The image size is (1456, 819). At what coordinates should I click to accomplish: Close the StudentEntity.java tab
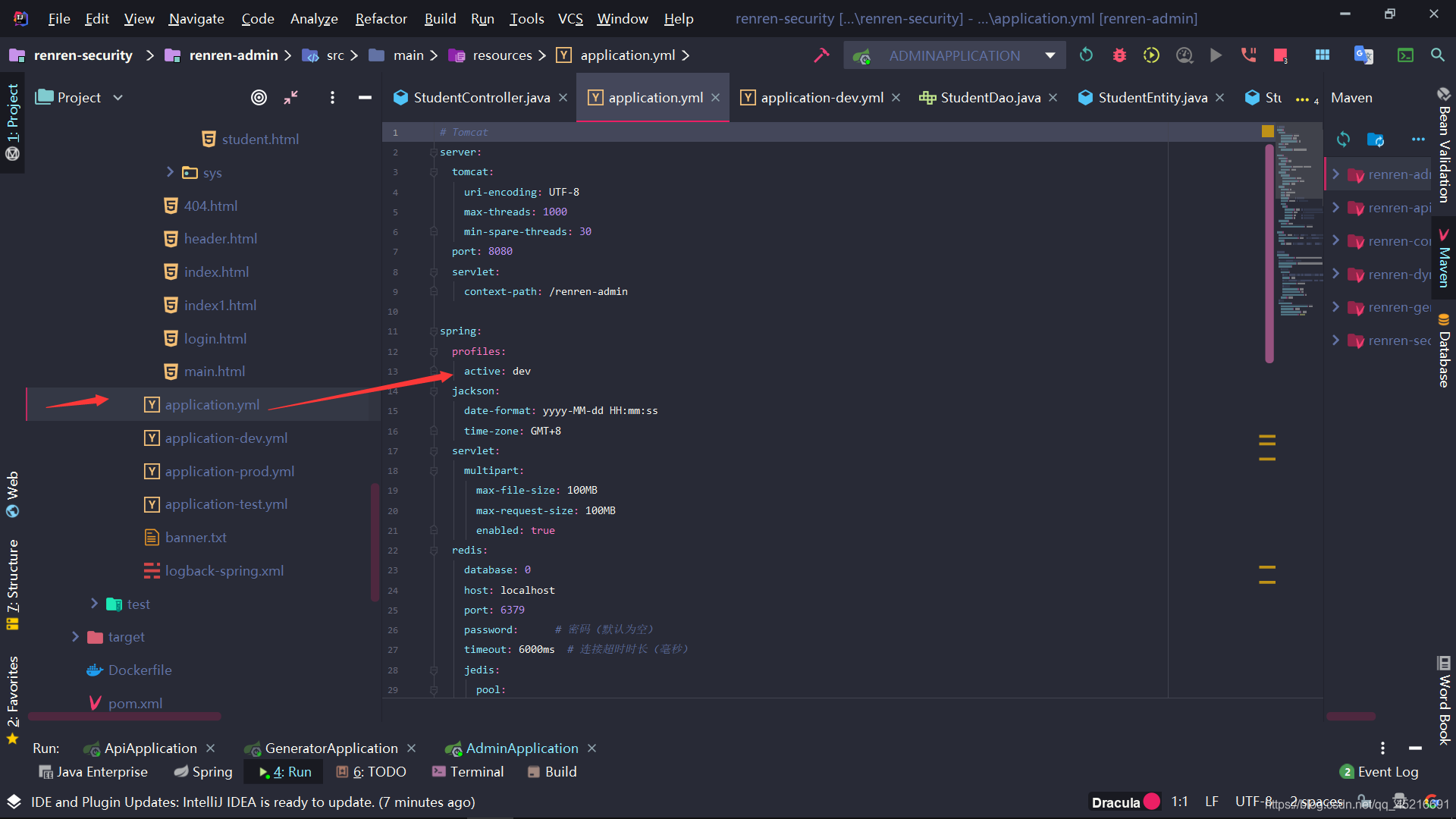point(1219,98)
